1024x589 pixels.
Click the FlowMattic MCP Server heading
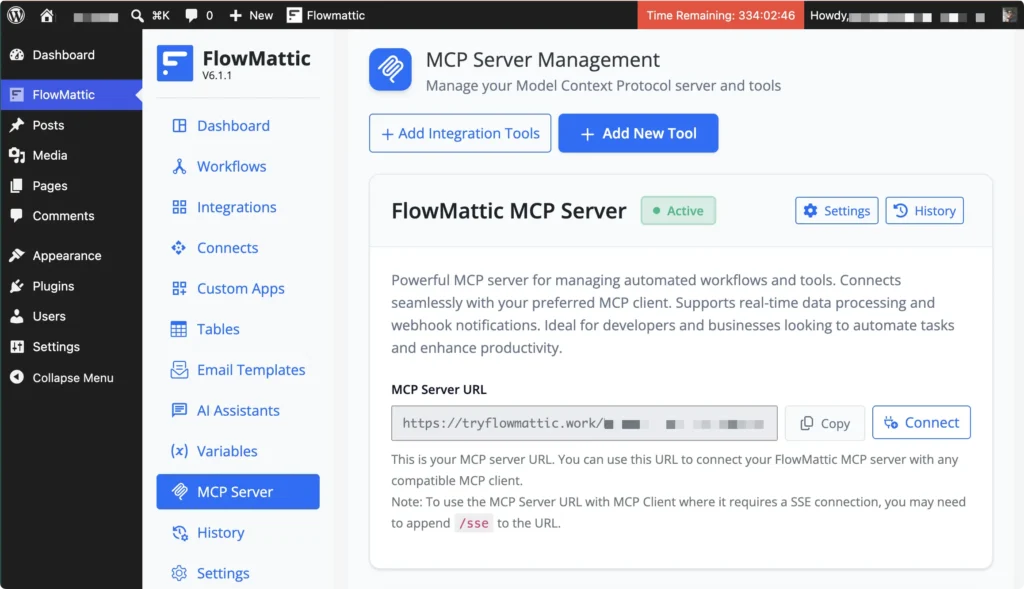[x=508, y=211]
